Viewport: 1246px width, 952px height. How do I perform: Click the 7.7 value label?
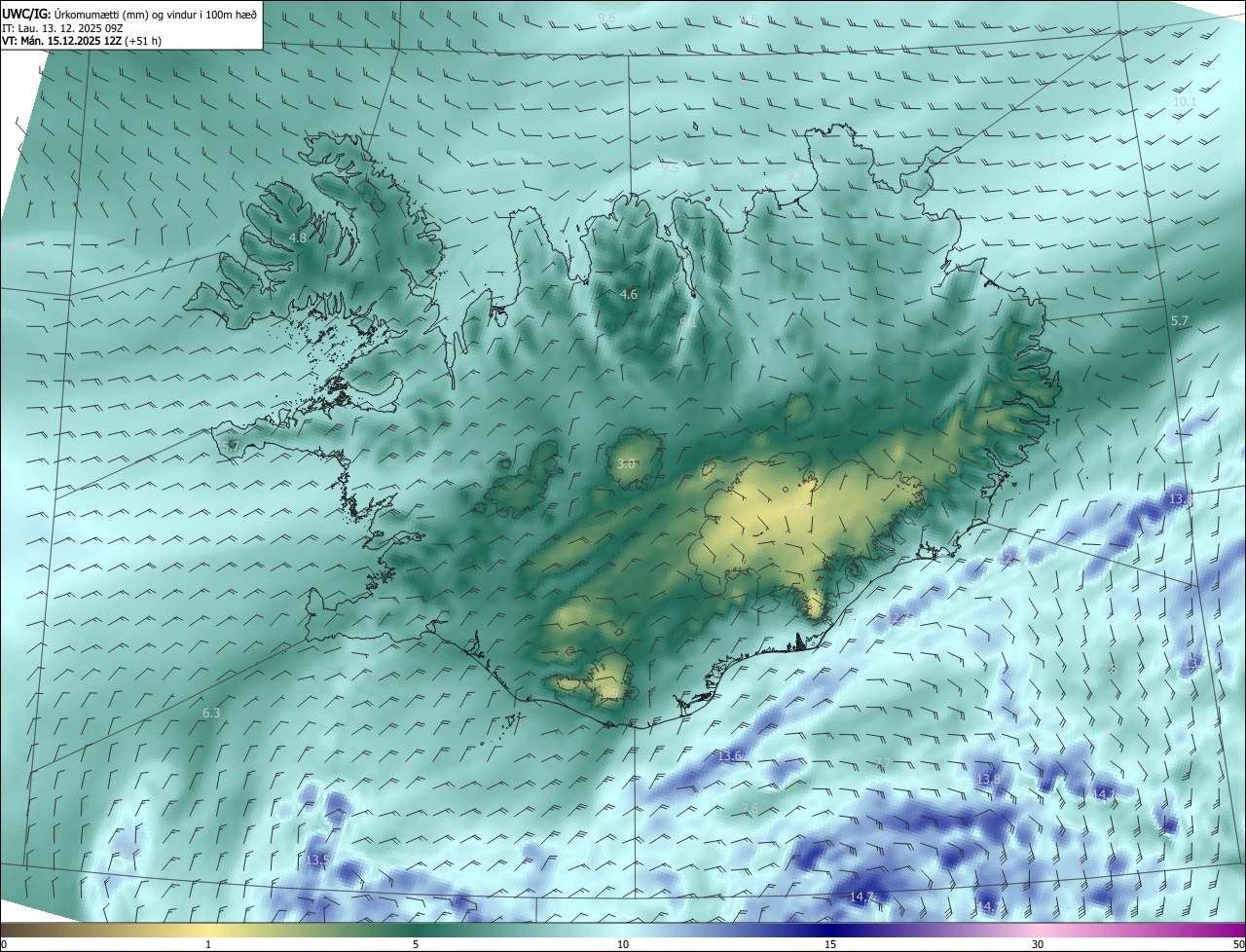tap(884, 762)
